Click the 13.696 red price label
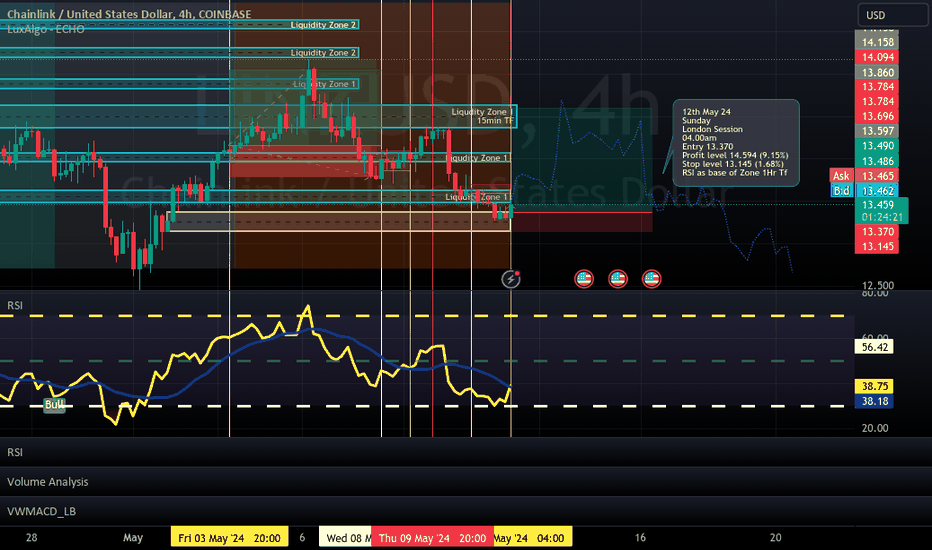 pyautogui.click(x=877, y=116)
